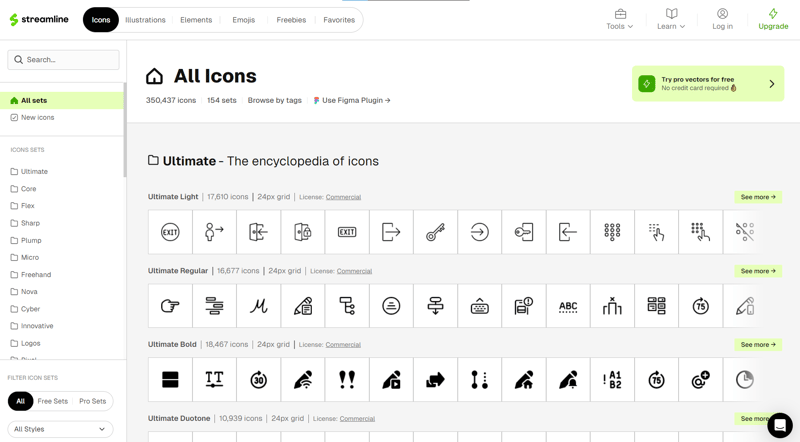
Task: Switch to the Emojis tab
Action: pyautogui.click(x=243, y=20)
